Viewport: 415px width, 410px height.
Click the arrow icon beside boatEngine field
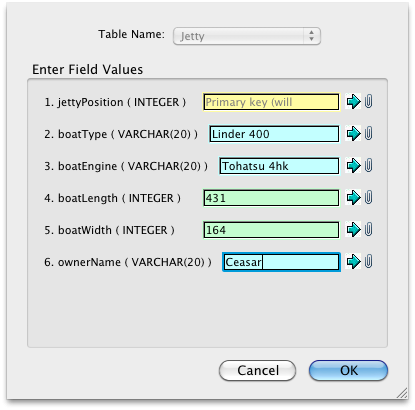(x=353, y=165)
